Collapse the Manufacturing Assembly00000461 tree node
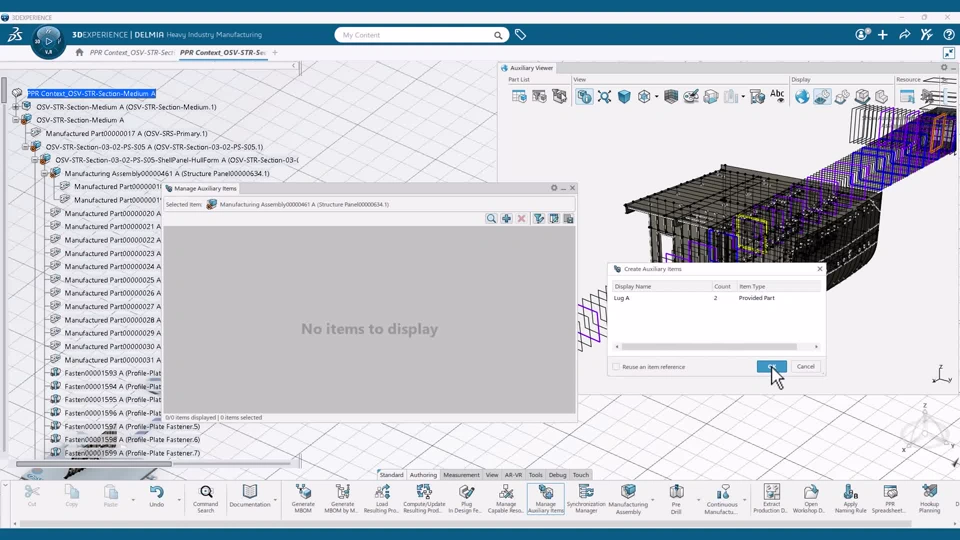 45,174
